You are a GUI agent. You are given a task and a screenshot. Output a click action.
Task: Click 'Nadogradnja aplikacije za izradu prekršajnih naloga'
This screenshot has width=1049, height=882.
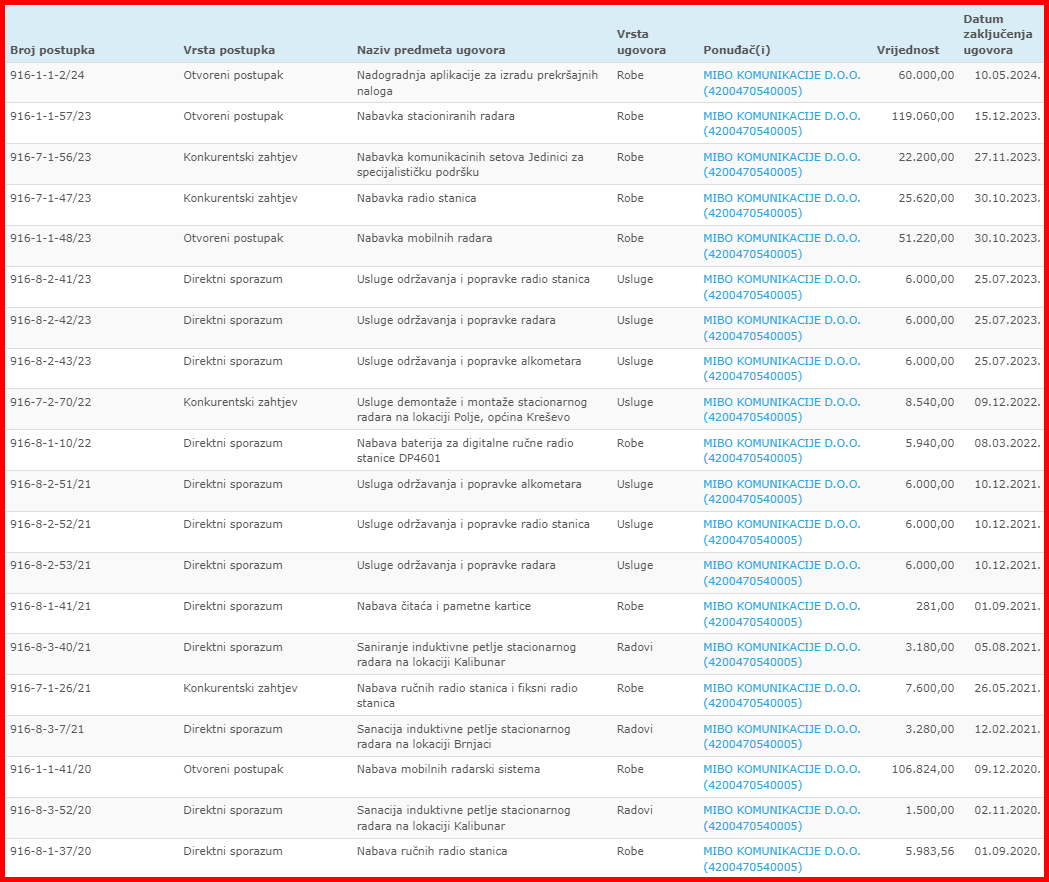[477, 83]
